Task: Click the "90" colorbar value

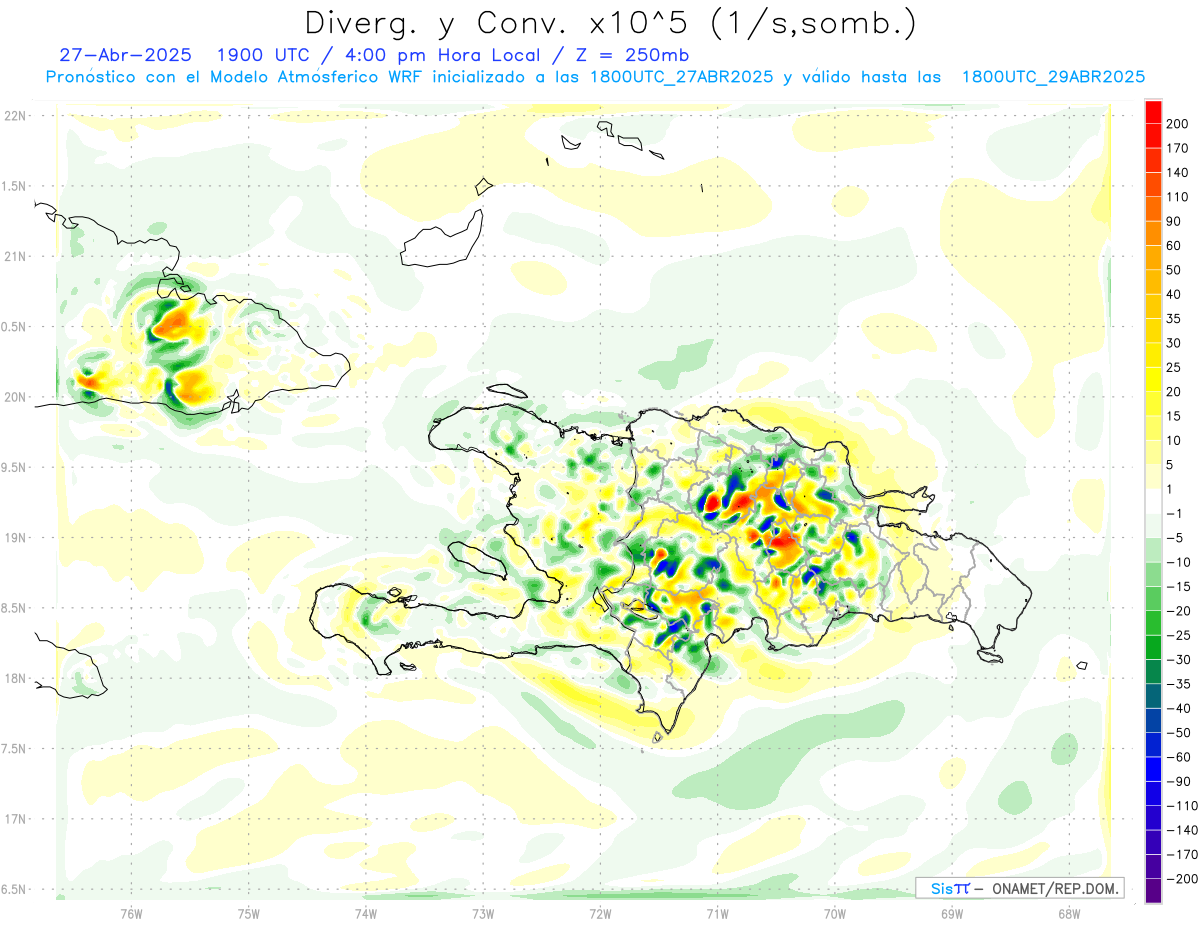Action: 1174,221
